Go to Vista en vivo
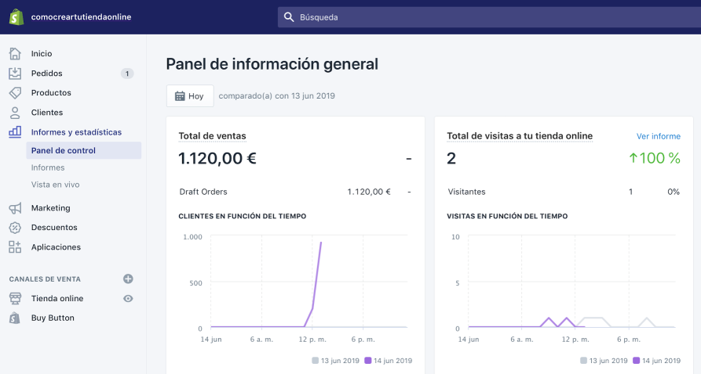Viewport: 701px width, 374px height. [55, 185]
